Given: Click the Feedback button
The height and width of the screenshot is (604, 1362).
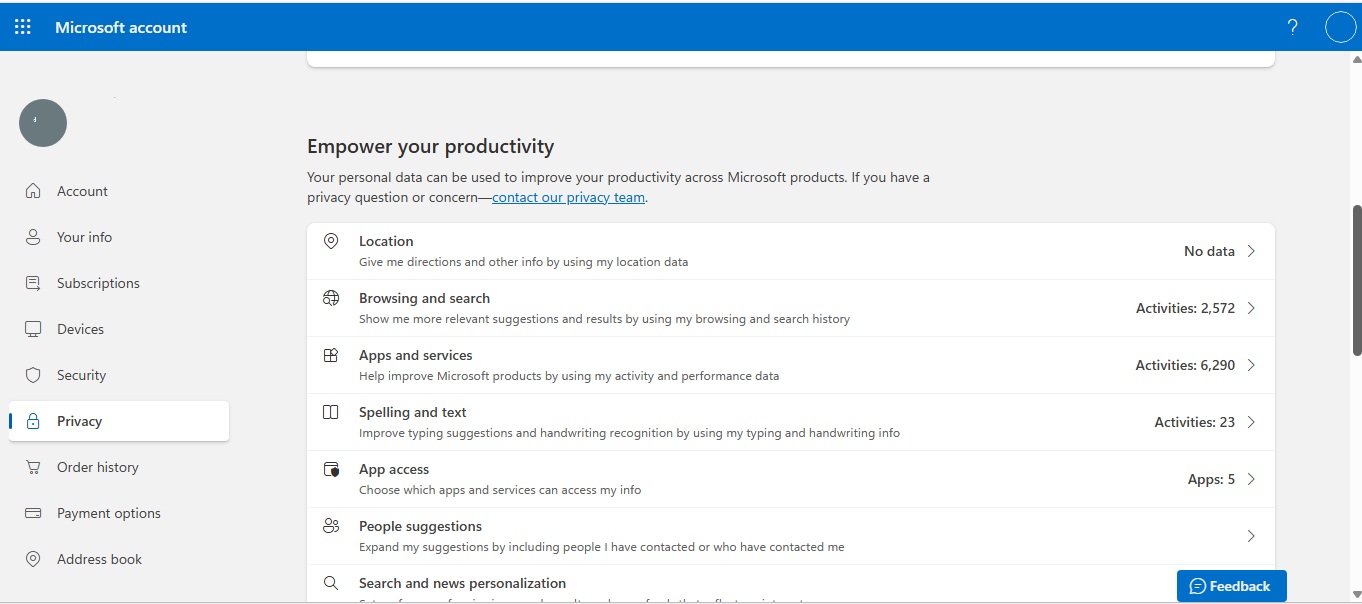Looking at the screenshot, I should click(1231, 586).
